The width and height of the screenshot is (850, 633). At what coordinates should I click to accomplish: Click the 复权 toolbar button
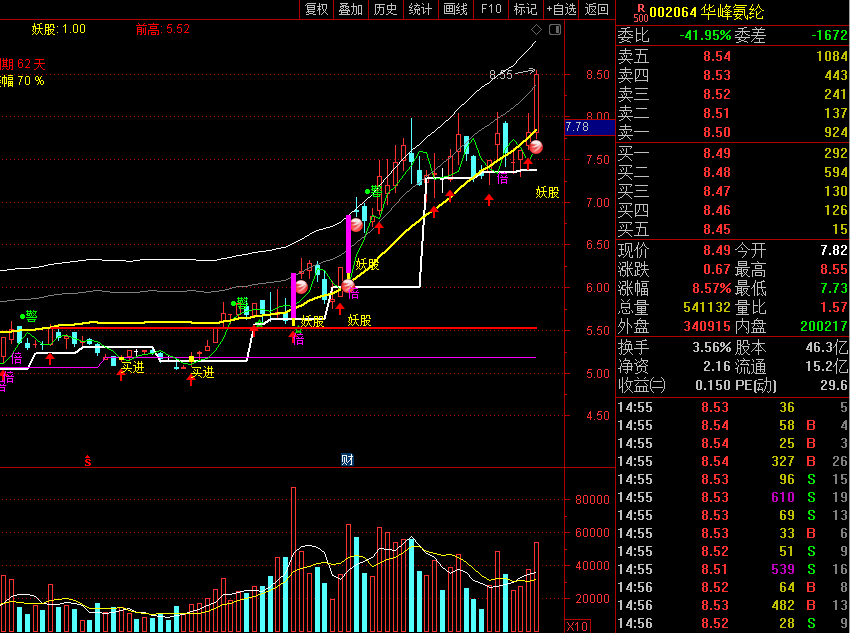[317, 9]
